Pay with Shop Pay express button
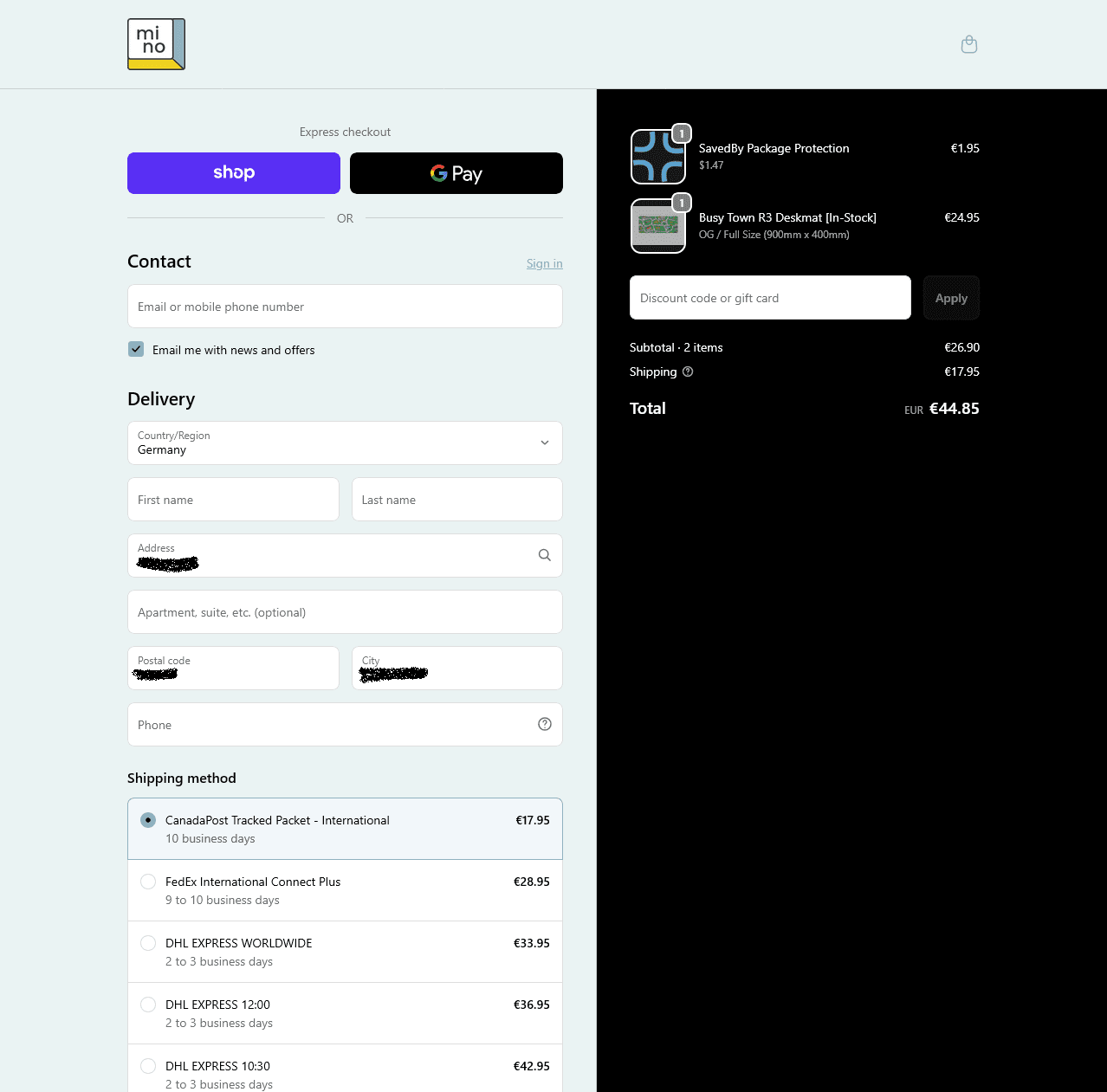The image size is (1107, 1092). click(x=234, y=173)
